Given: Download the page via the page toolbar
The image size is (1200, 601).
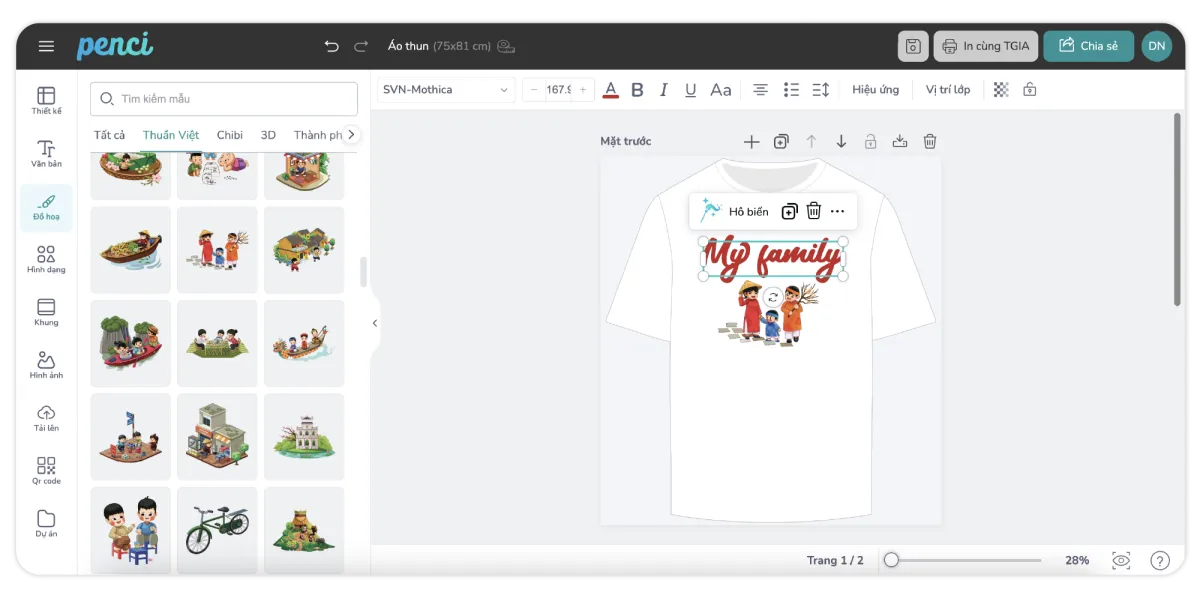Looking at the screenshot, I should (900, 142).
